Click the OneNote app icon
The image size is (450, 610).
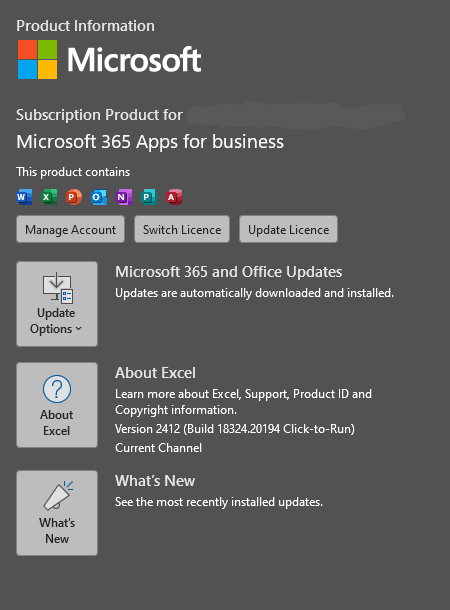tap(124, 197)
